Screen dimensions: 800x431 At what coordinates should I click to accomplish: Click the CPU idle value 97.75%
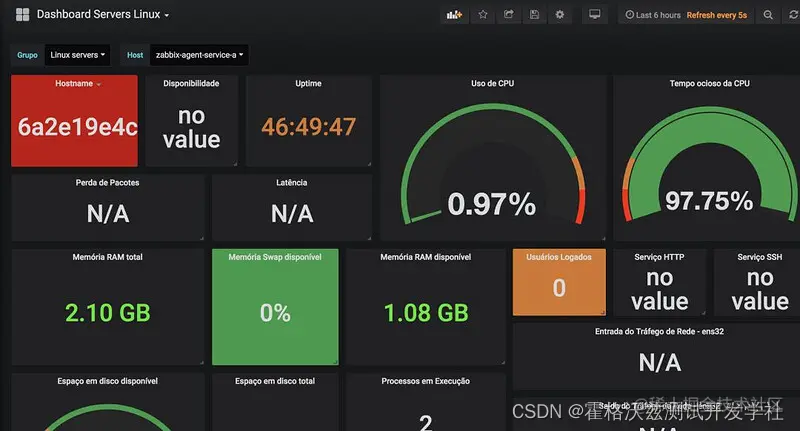coord(709,200)
